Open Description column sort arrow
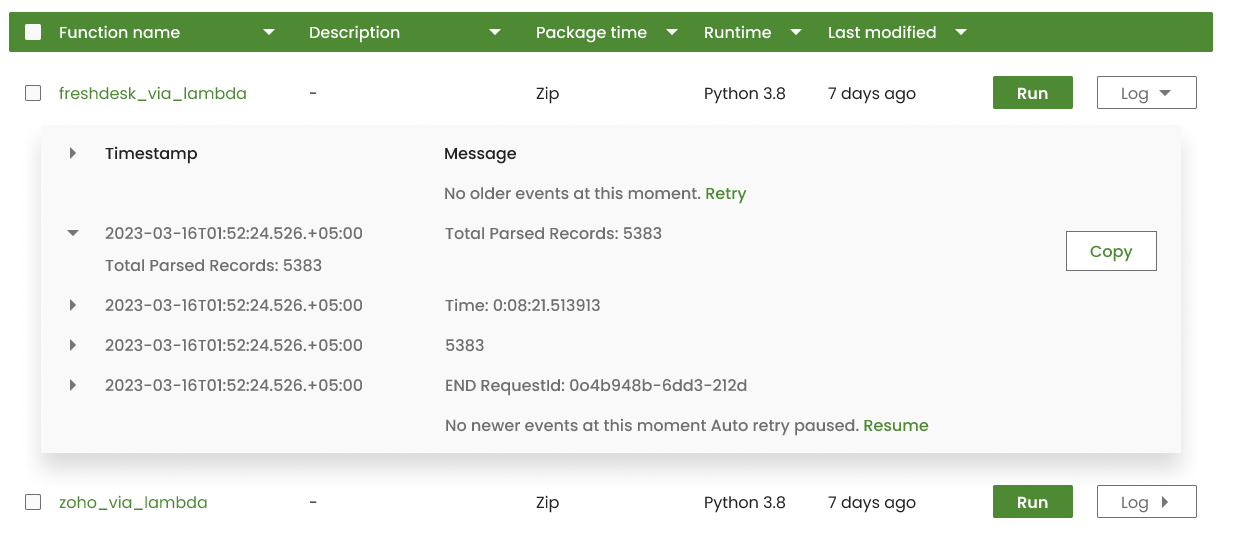 tap(494, 33)
